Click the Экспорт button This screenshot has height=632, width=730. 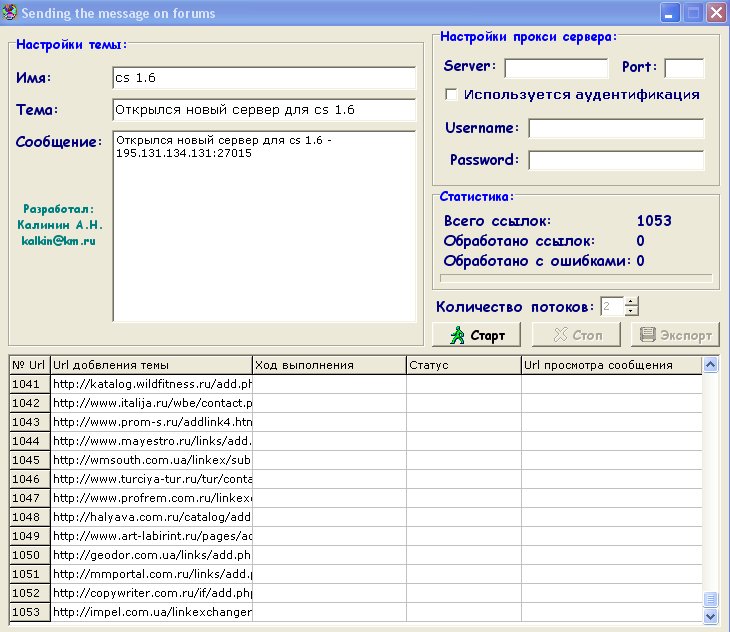(x=675, y=335)
